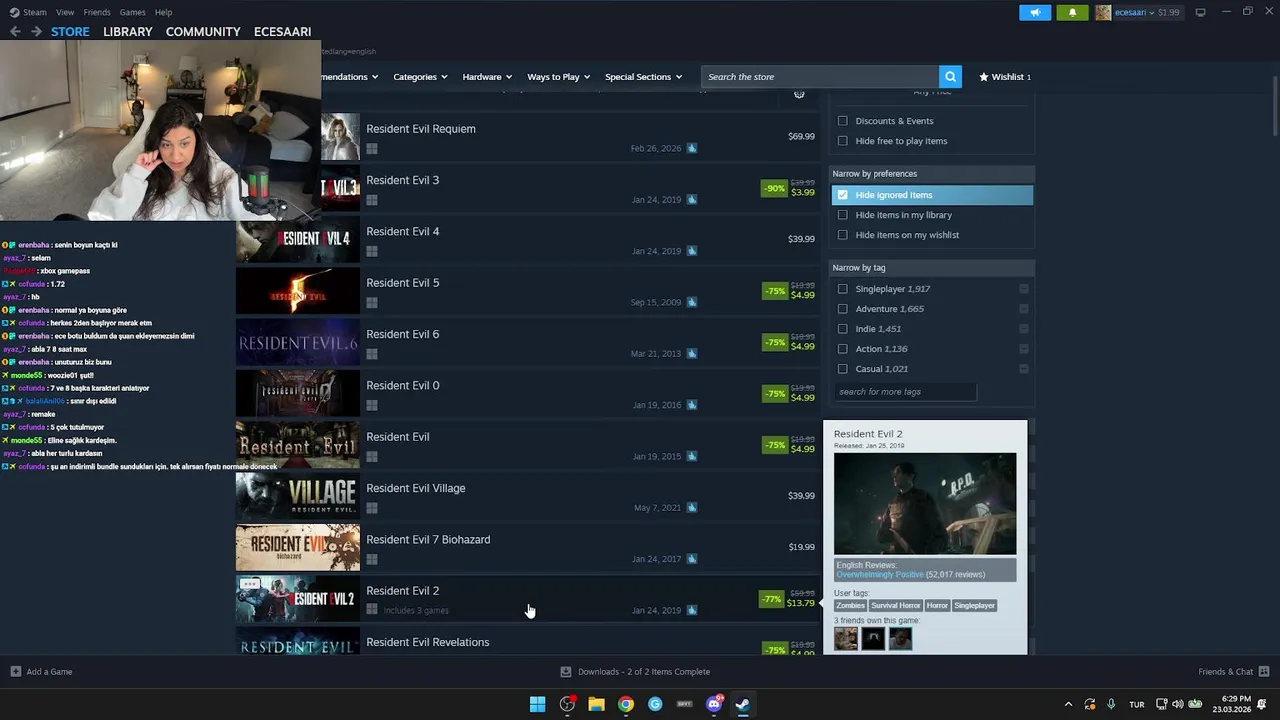Click review thumbs icon for Resident Evil 0
Viewport: 1280px width, 720px height.
pos(692,405)
